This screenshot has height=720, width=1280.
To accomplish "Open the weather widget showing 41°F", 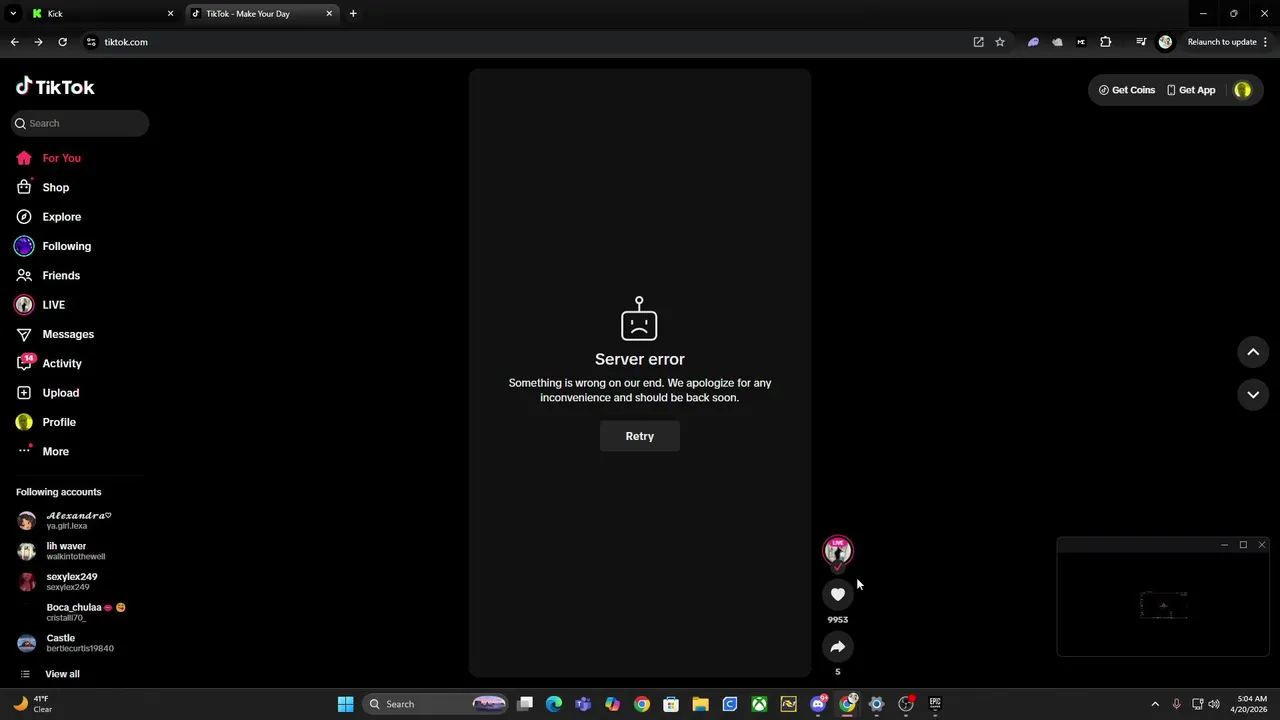I will [x=33, y=704].
